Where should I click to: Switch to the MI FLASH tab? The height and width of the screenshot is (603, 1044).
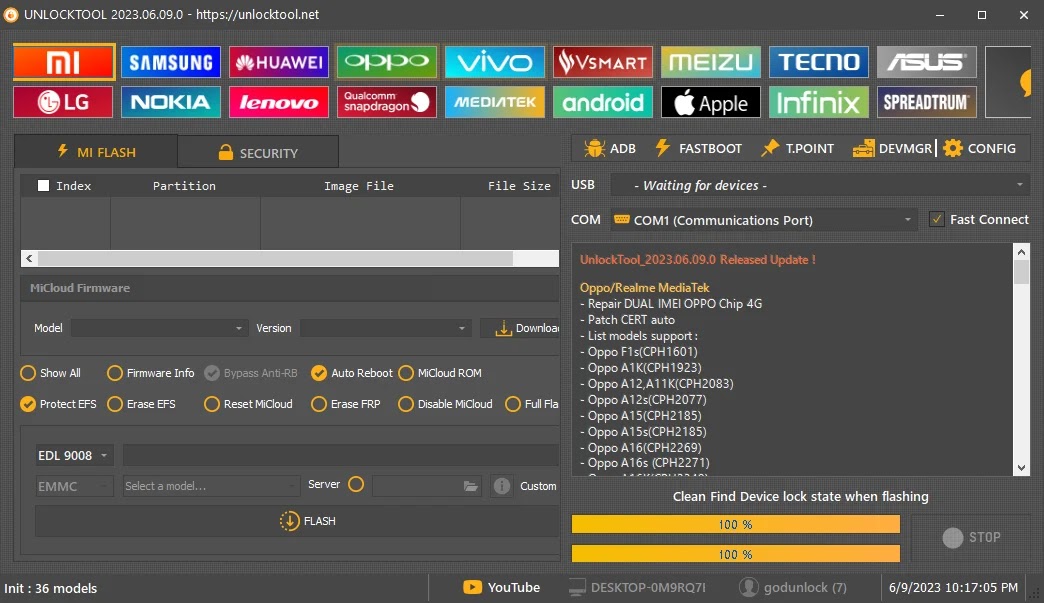96,152
